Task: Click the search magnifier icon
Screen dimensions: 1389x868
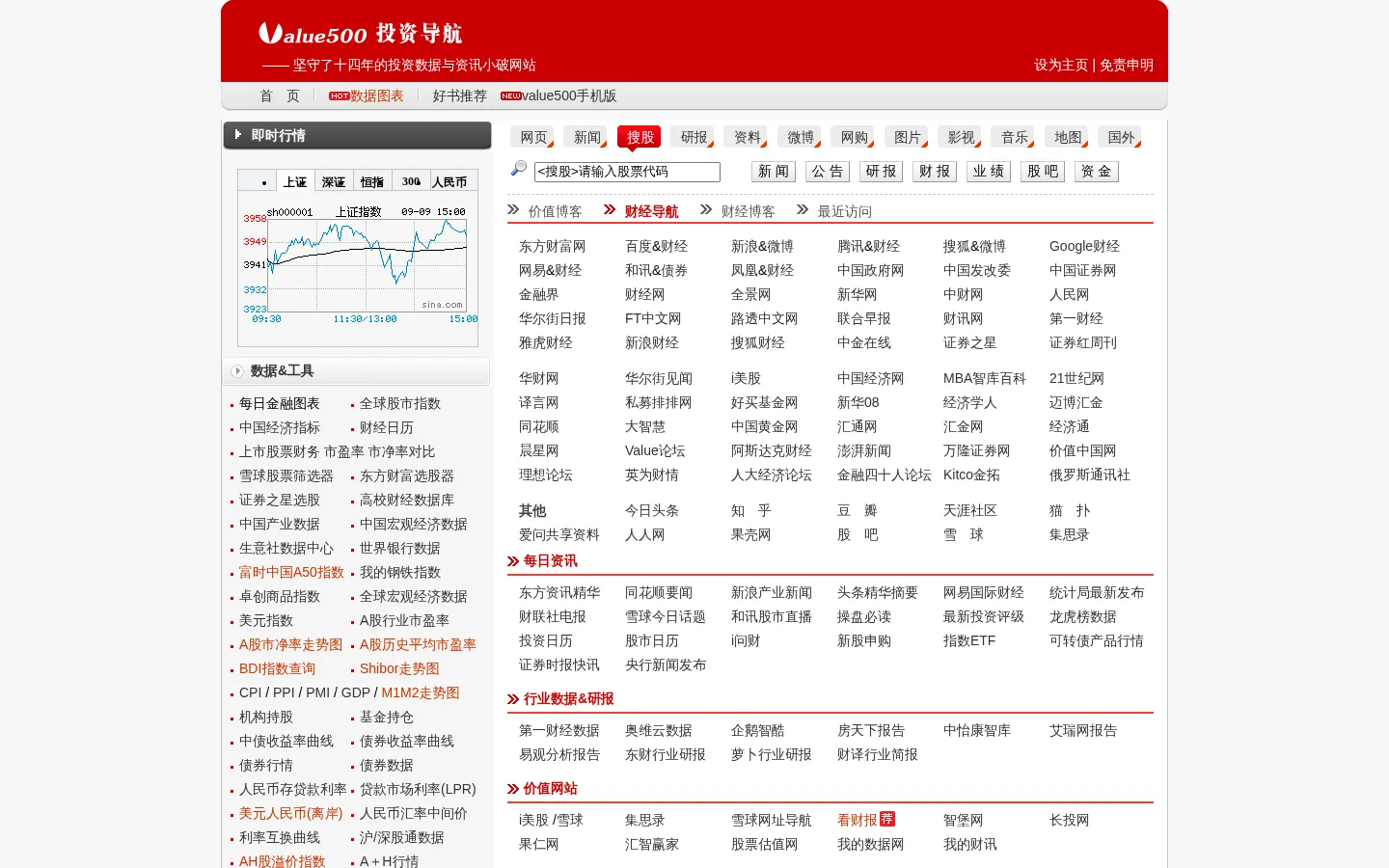Action: coord(518,169)
